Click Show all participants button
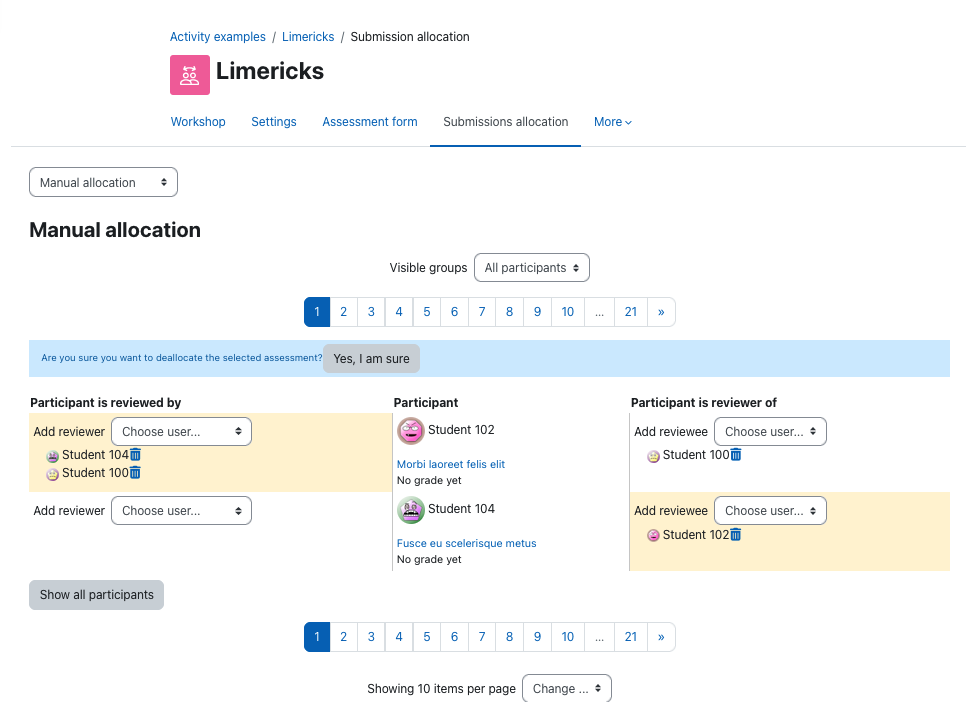The width and height of the screenshot is (966, 702). tap(97, 595)
